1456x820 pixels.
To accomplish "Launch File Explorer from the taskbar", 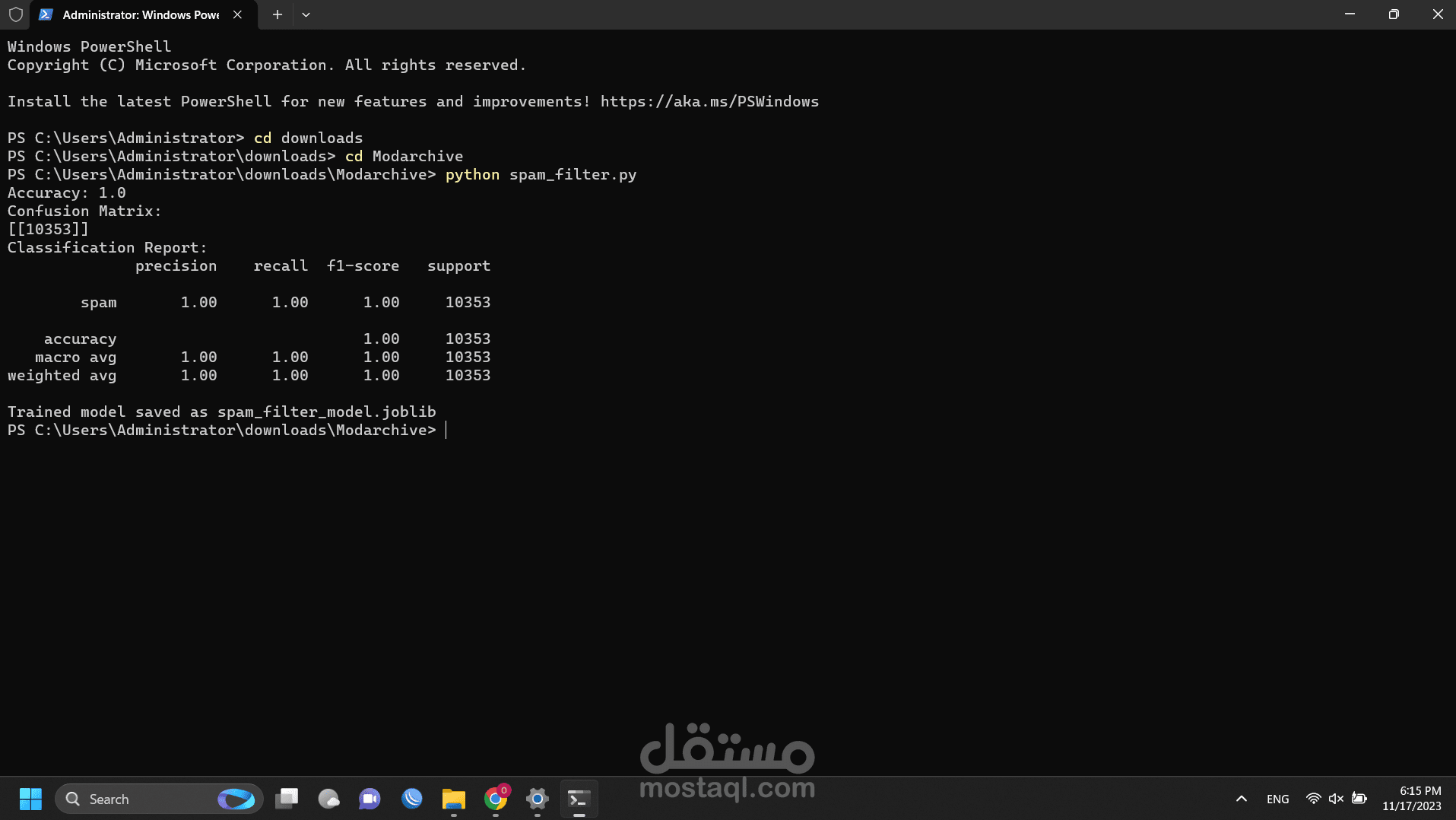I will click(454, 799).
